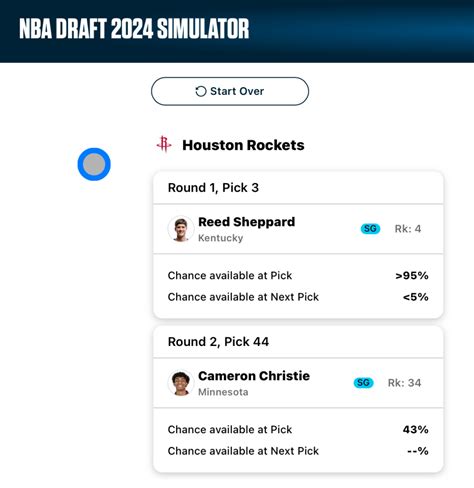Open Cameron Christie's player headshot
Viewport: 474px width, 488px height.
click(181, 383)
